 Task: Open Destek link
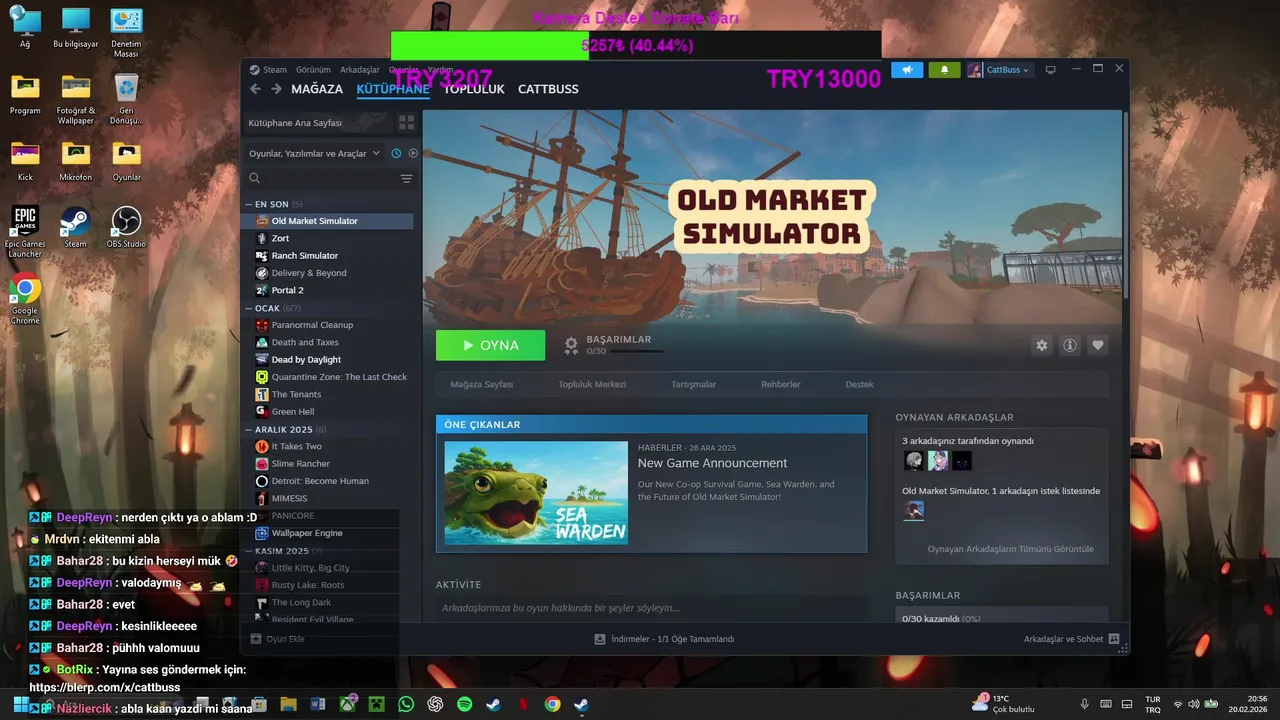859,384
